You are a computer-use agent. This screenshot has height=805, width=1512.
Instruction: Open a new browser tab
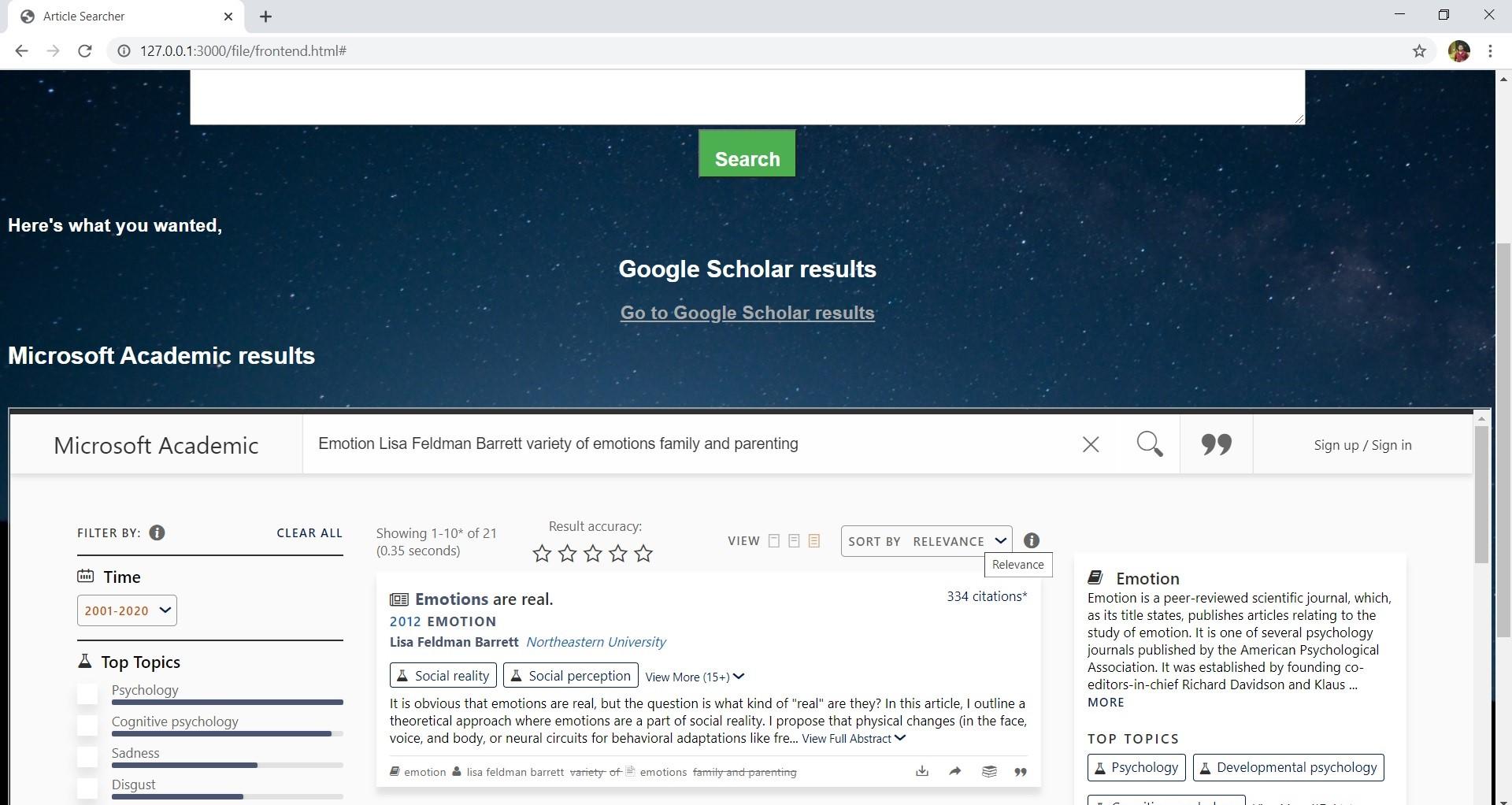click(x=266, y=17)
